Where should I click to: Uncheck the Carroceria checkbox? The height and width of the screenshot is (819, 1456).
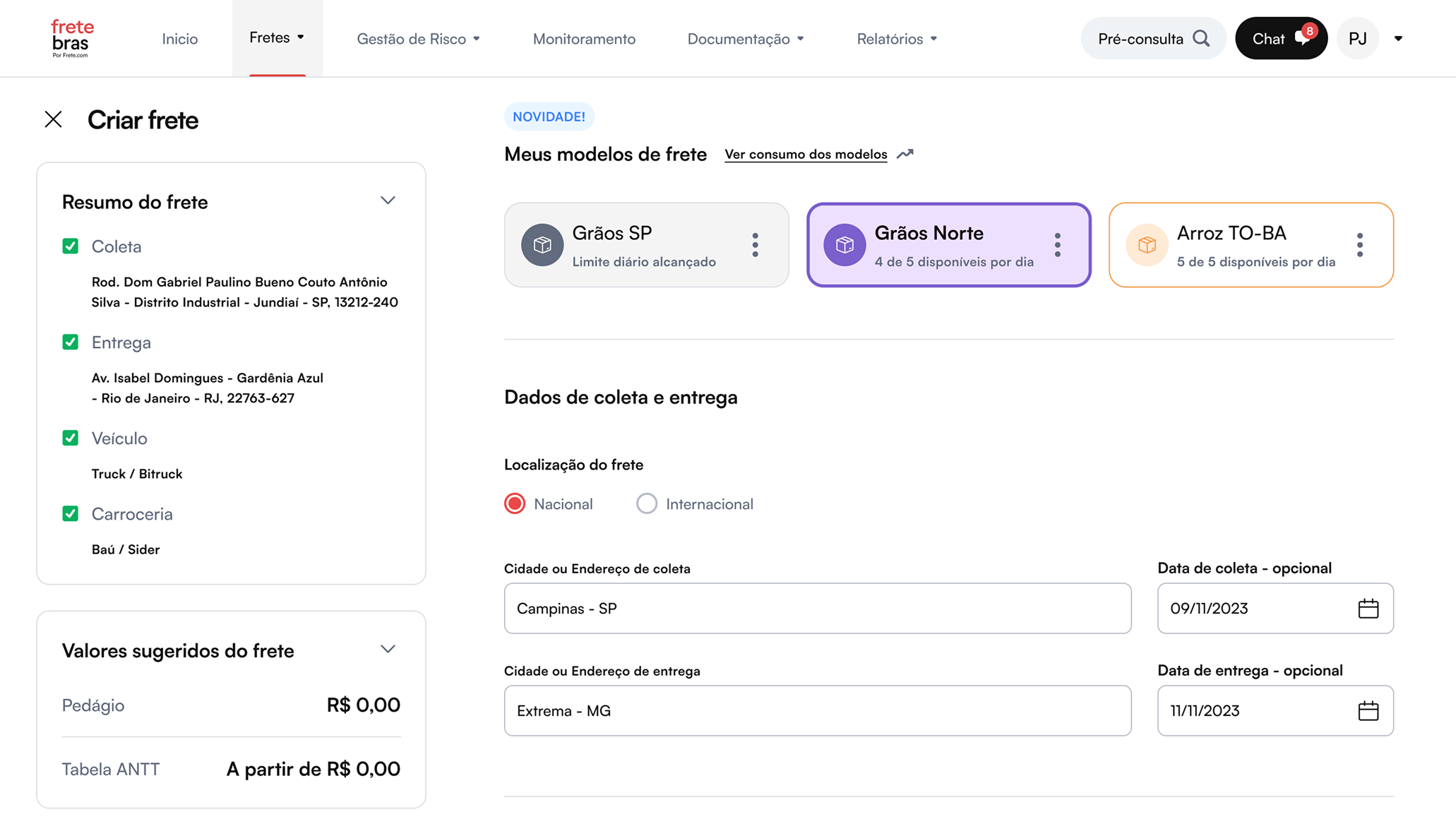tap(71, 514)
